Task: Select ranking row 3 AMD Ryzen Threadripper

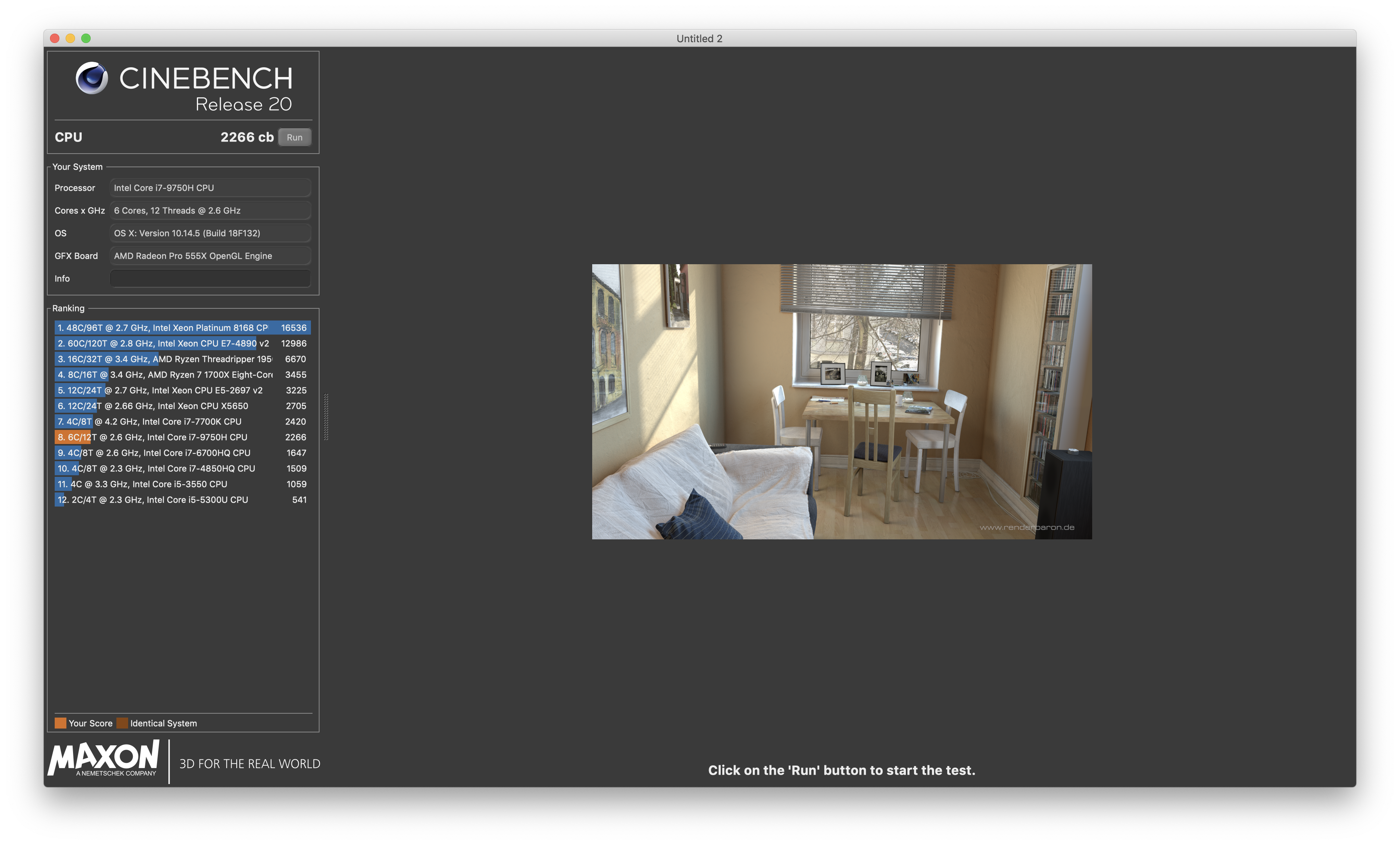Action: [182, 360]
